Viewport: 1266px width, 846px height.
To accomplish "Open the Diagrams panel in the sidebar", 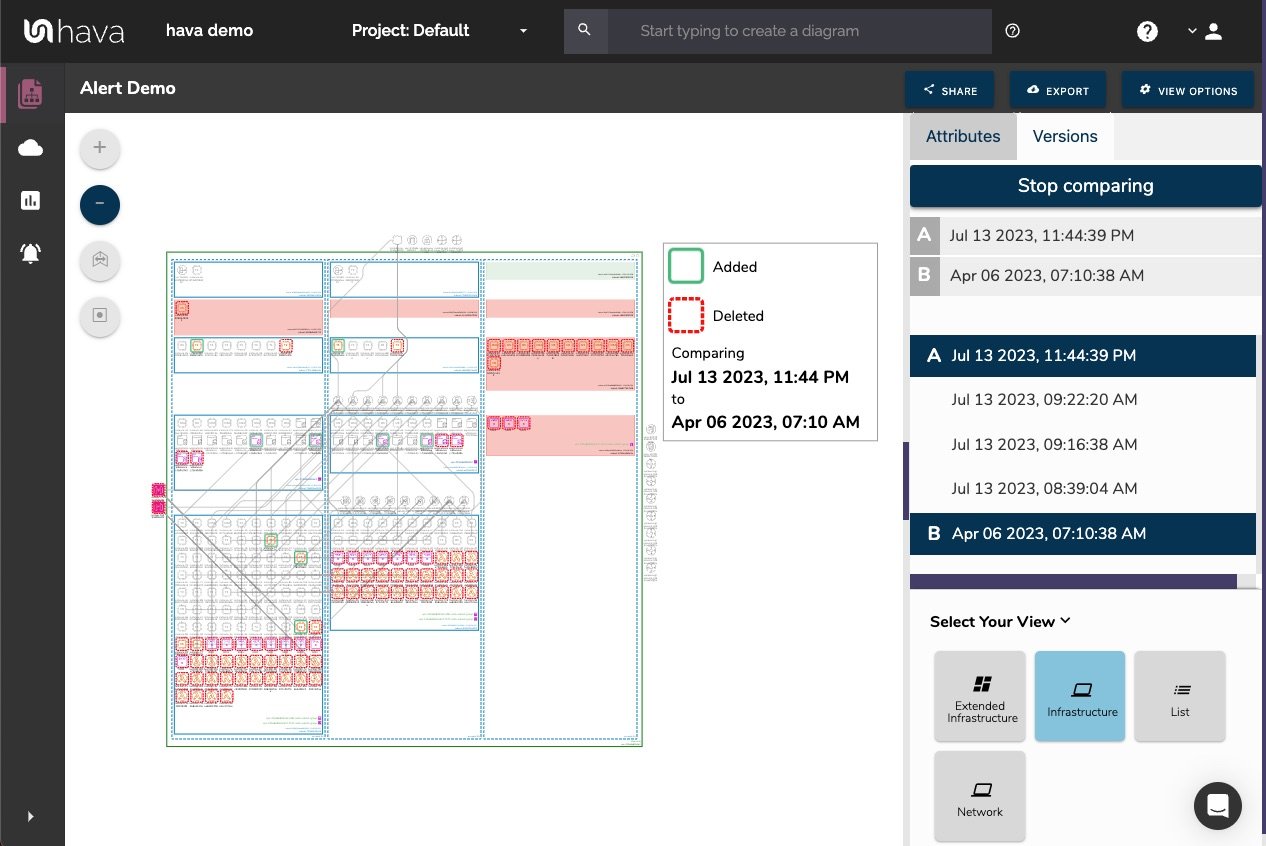I will tap(30, 93).
